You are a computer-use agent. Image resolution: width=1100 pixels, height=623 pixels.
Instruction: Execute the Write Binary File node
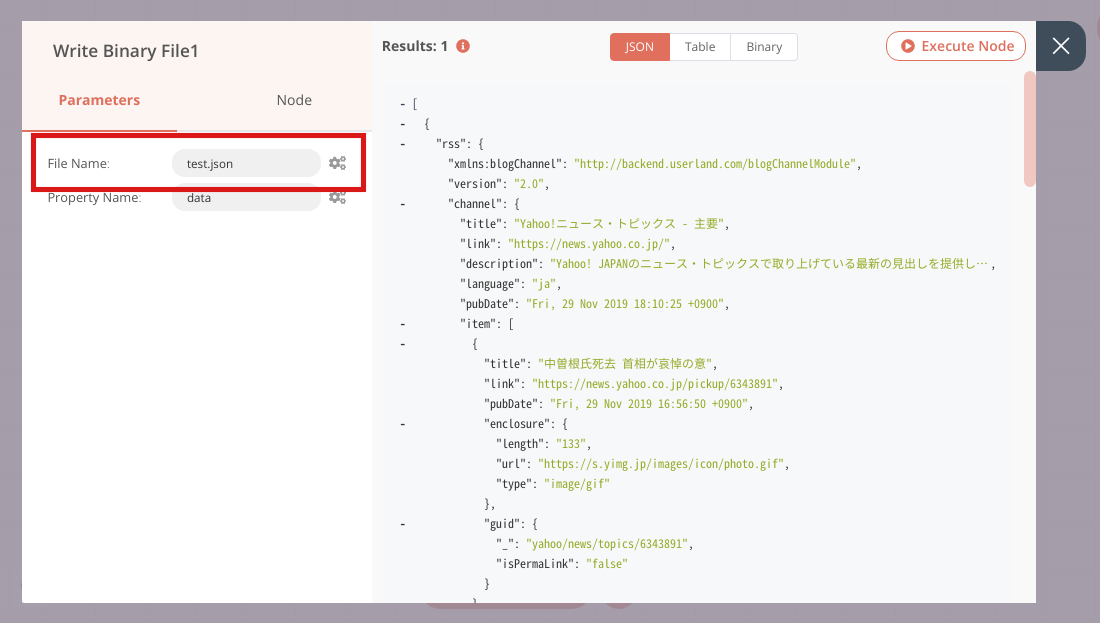click(x=955, y=46)
